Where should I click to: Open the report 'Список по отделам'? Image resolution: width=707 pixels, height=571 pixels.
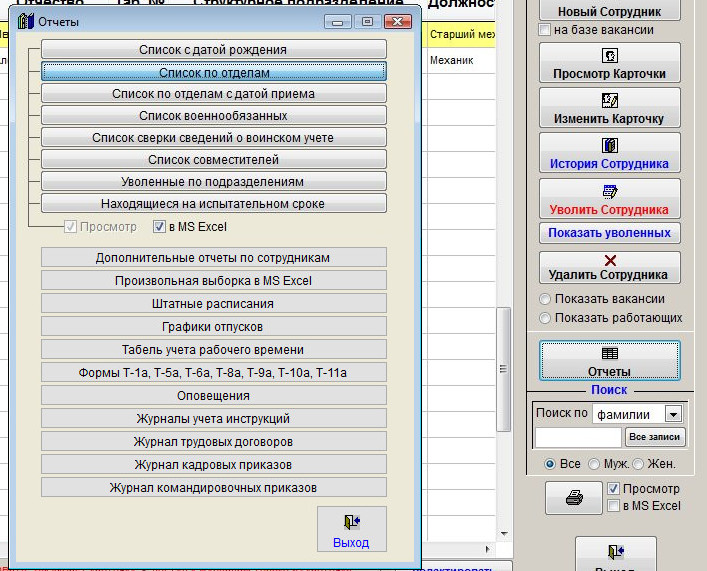pos(214,72)
